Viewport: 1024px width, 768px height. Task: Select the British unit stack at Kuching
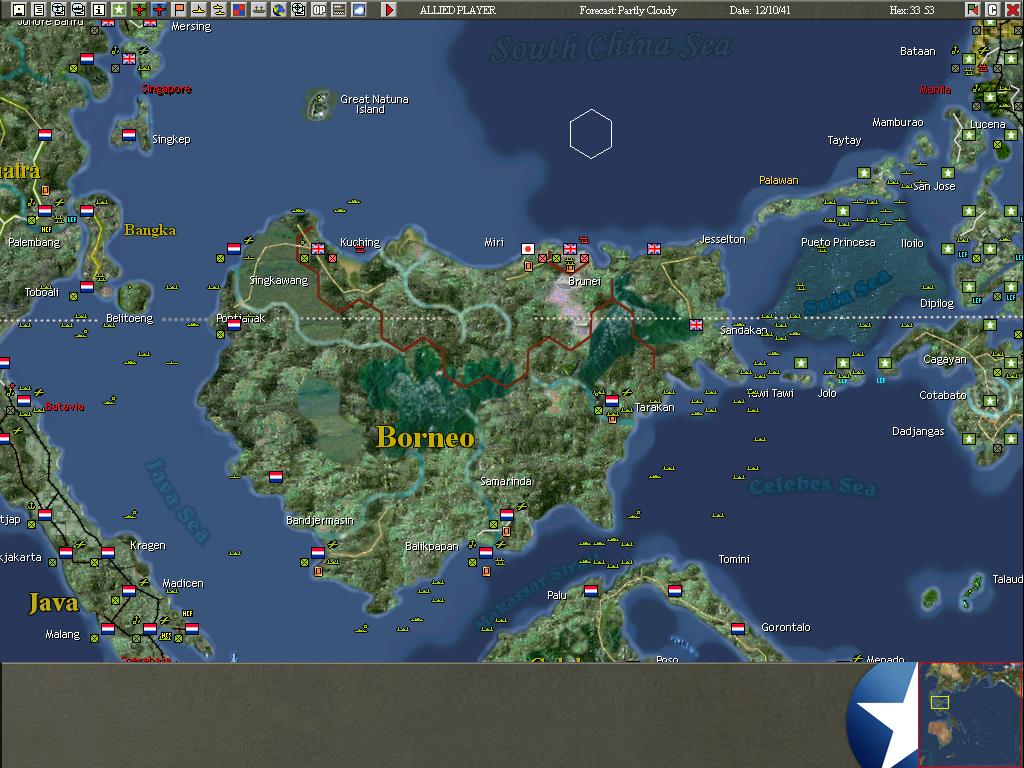click(x=319, y=249)
